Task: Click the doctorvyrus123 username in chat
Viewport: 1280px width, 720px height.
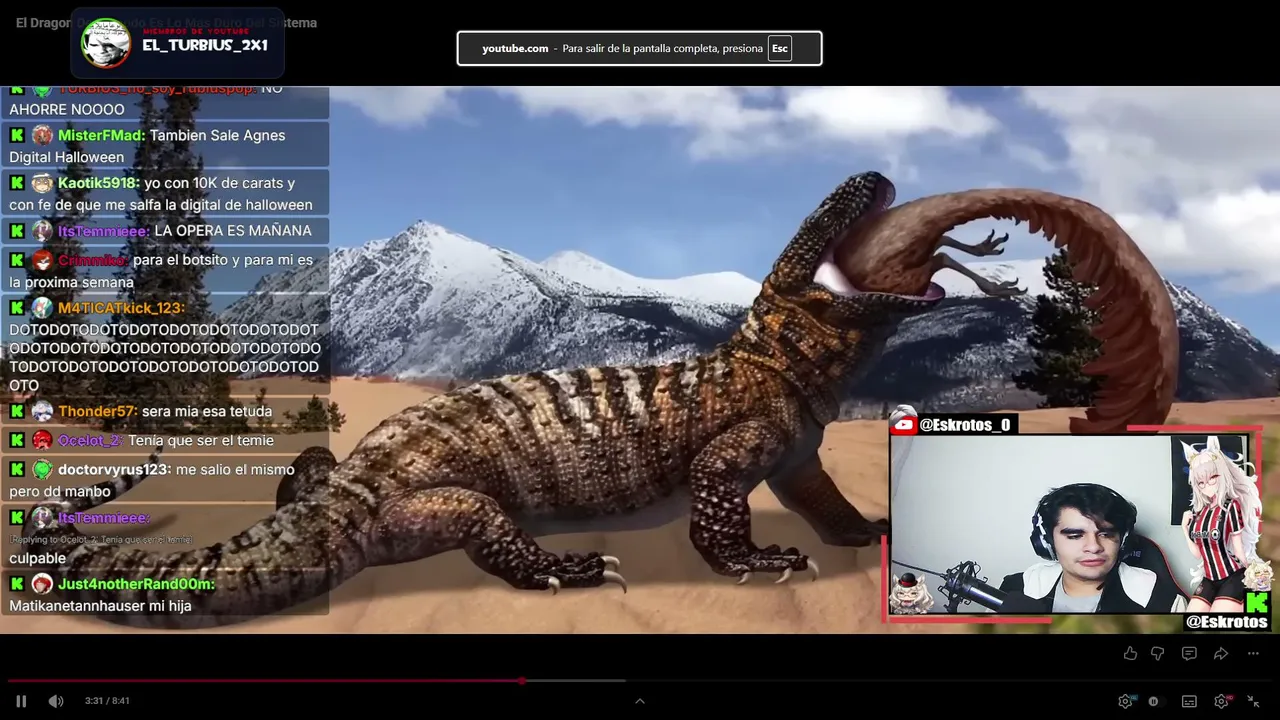Action: (114, 469)
